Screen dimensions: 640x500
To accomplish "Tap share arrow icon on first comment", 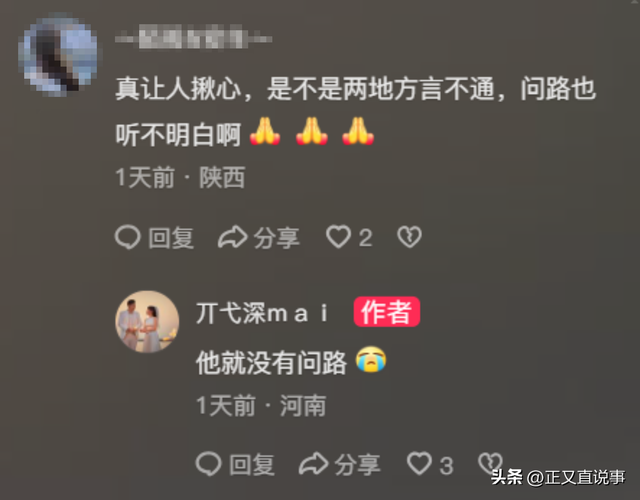I will click(233, 237).
